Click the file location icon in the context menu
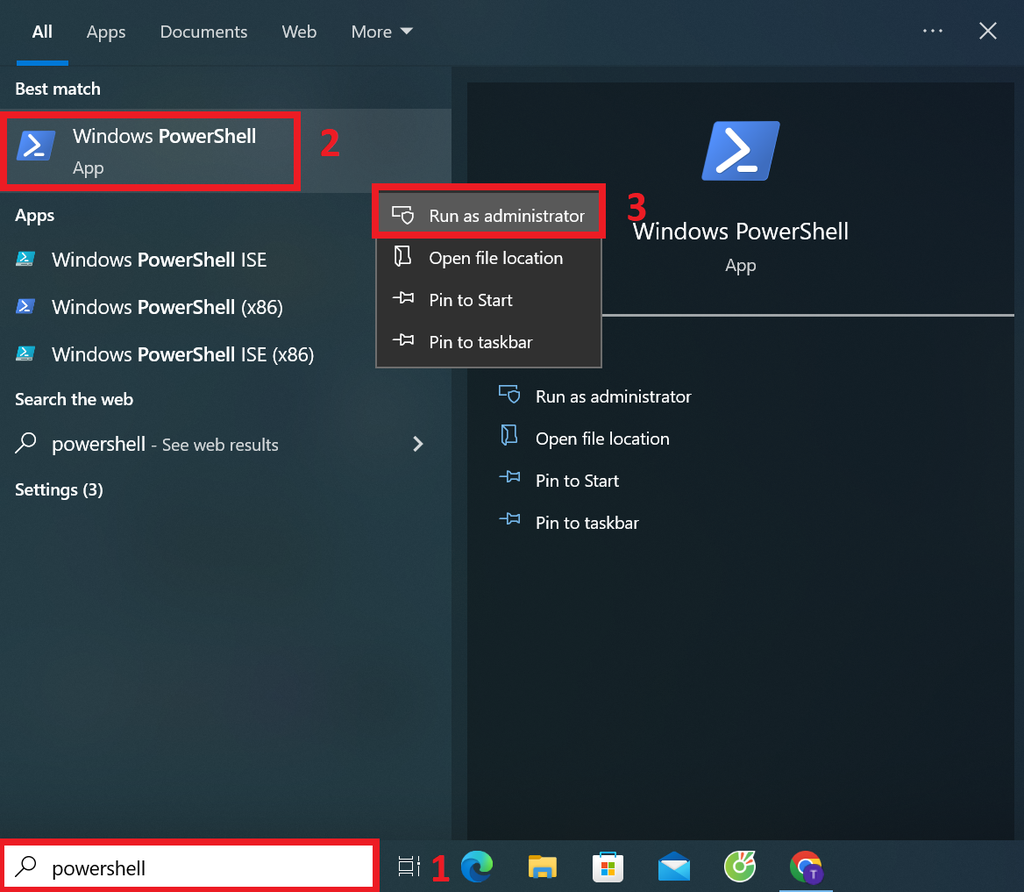The height and width of the screenshot is (892, 1024). pyautogui.click(x=403, y=257)
